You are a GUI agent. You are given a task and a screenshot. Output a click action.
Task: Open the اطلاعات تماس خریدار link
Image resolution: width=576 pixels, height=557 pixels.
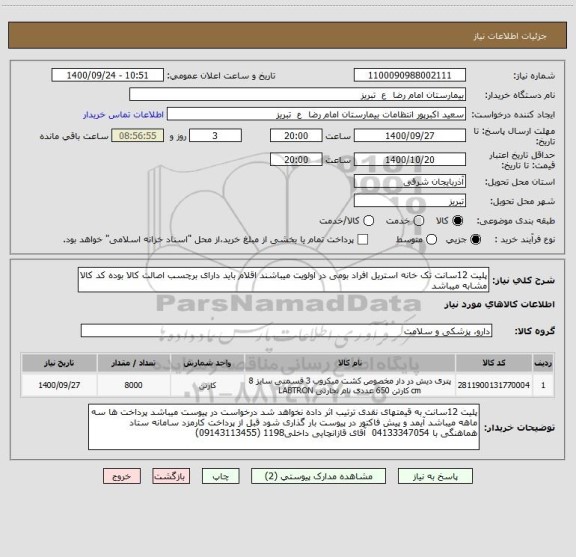tap(123, 115)
